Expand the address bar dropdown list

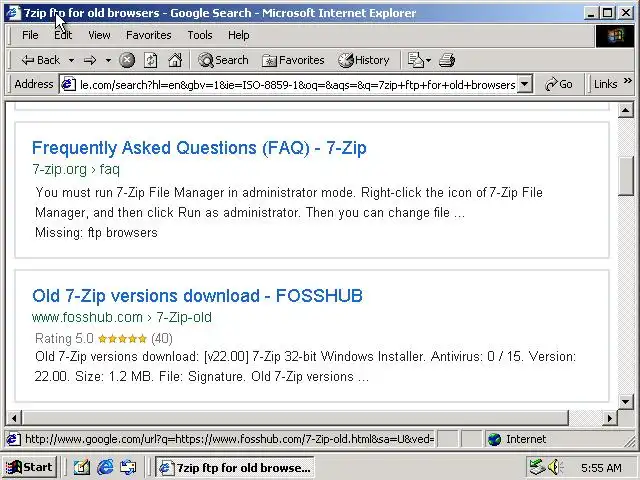pyautogui.click(x=524, y=84)
